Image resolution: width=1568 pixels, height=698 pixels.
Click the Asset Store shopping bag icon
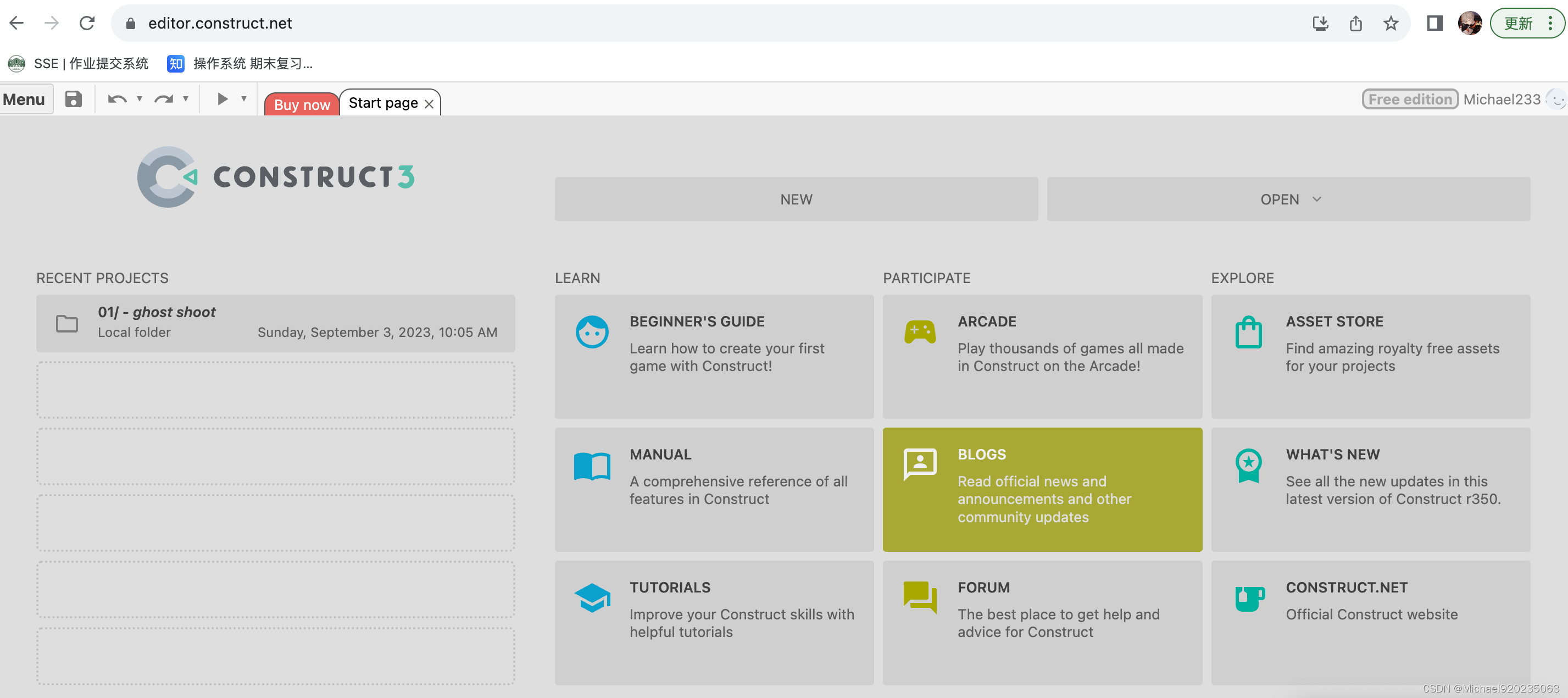1248,332
